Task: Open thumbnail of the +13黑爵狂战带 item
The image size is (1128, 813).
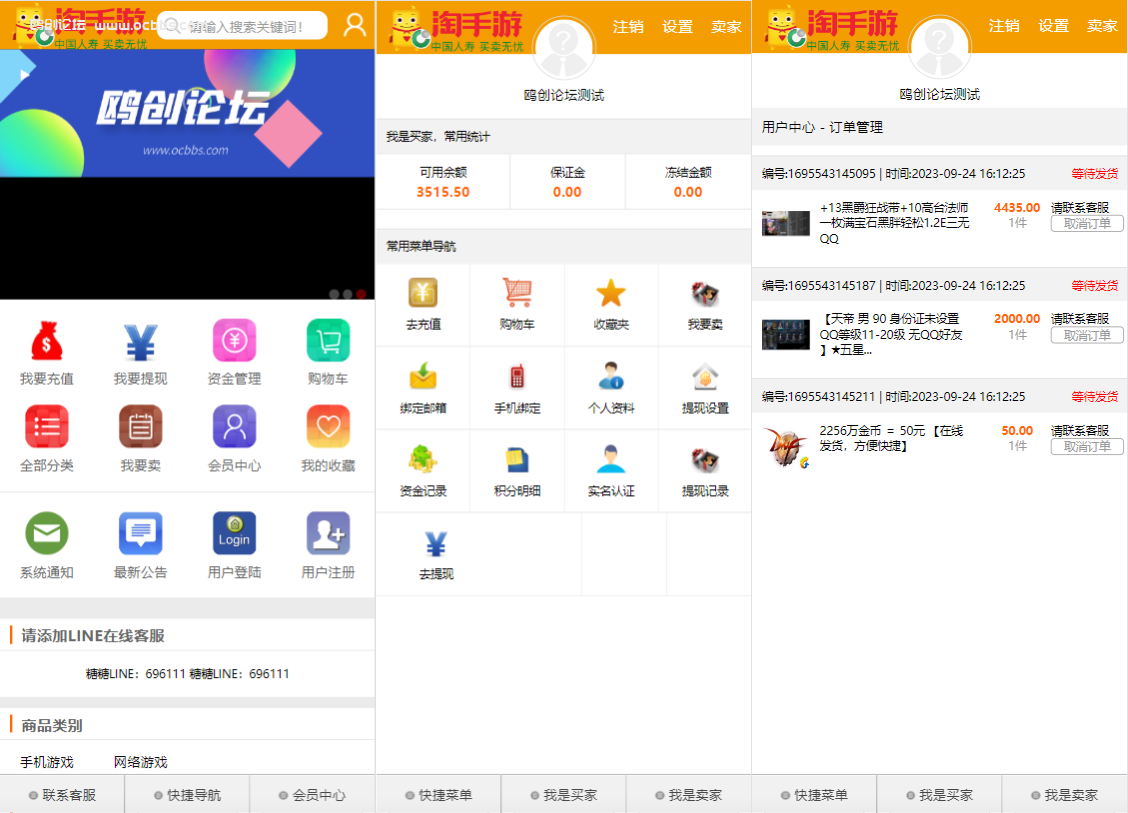Action: (x=786, y=223)
